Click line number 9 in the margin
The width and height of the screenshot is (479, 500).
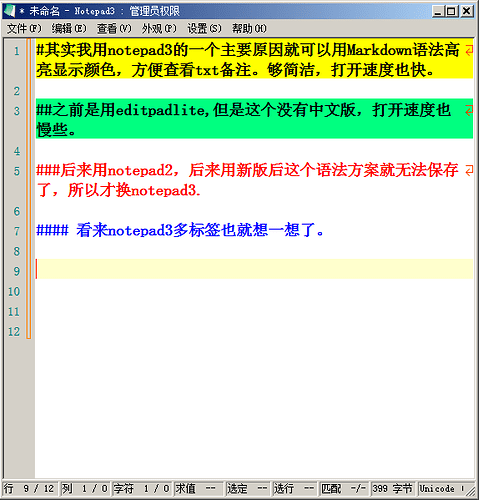[17, 271]
